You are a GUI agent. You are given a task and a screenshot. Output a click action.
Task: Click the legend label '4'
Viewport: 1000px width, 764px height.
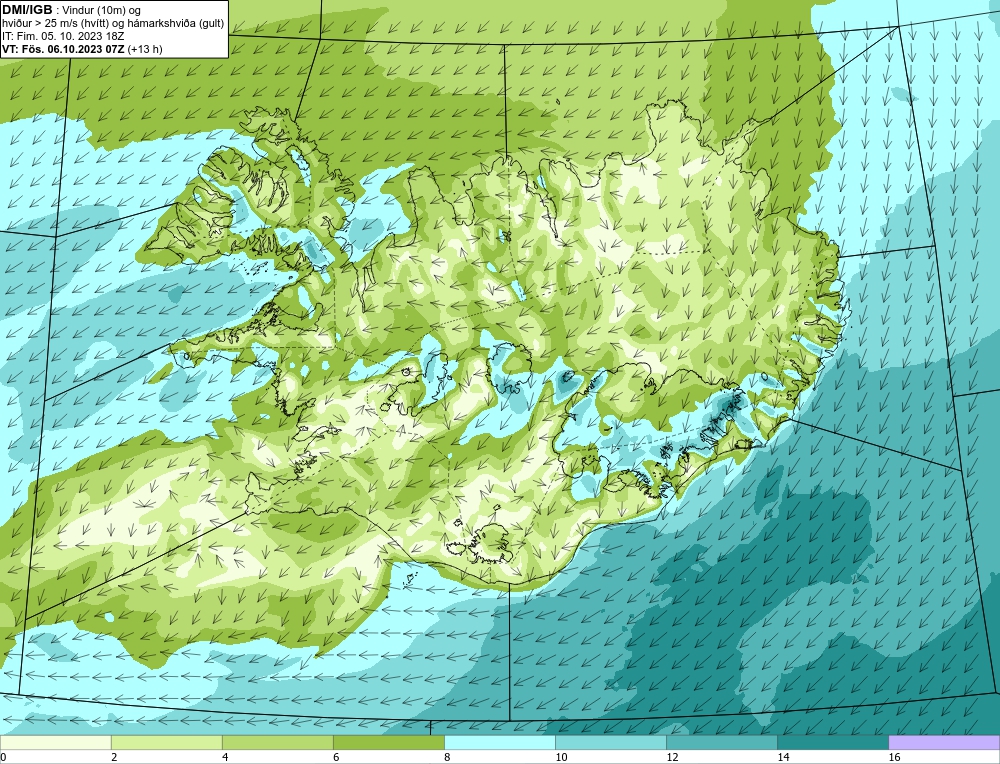[225, 757]
